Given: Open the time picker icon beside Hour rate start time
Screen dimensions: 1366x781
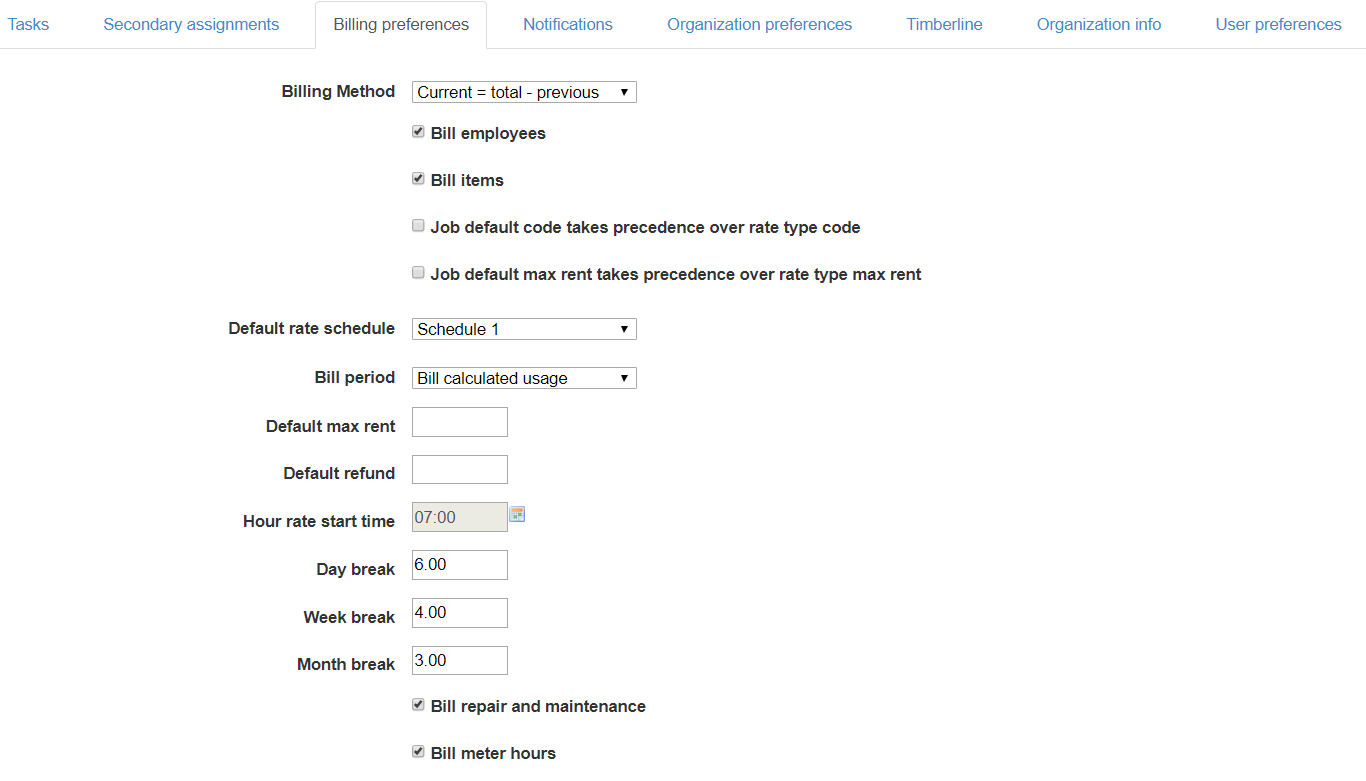Looking at the screenshot, I should coord(517,514).
